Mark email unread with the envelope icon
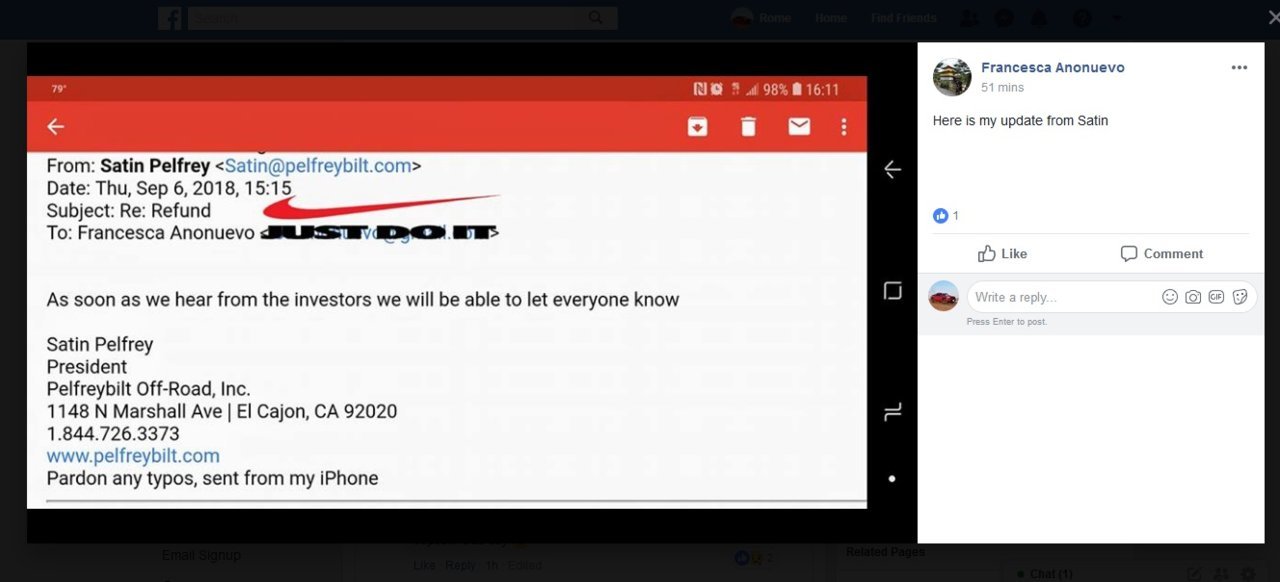 click(x=799, y=126)
